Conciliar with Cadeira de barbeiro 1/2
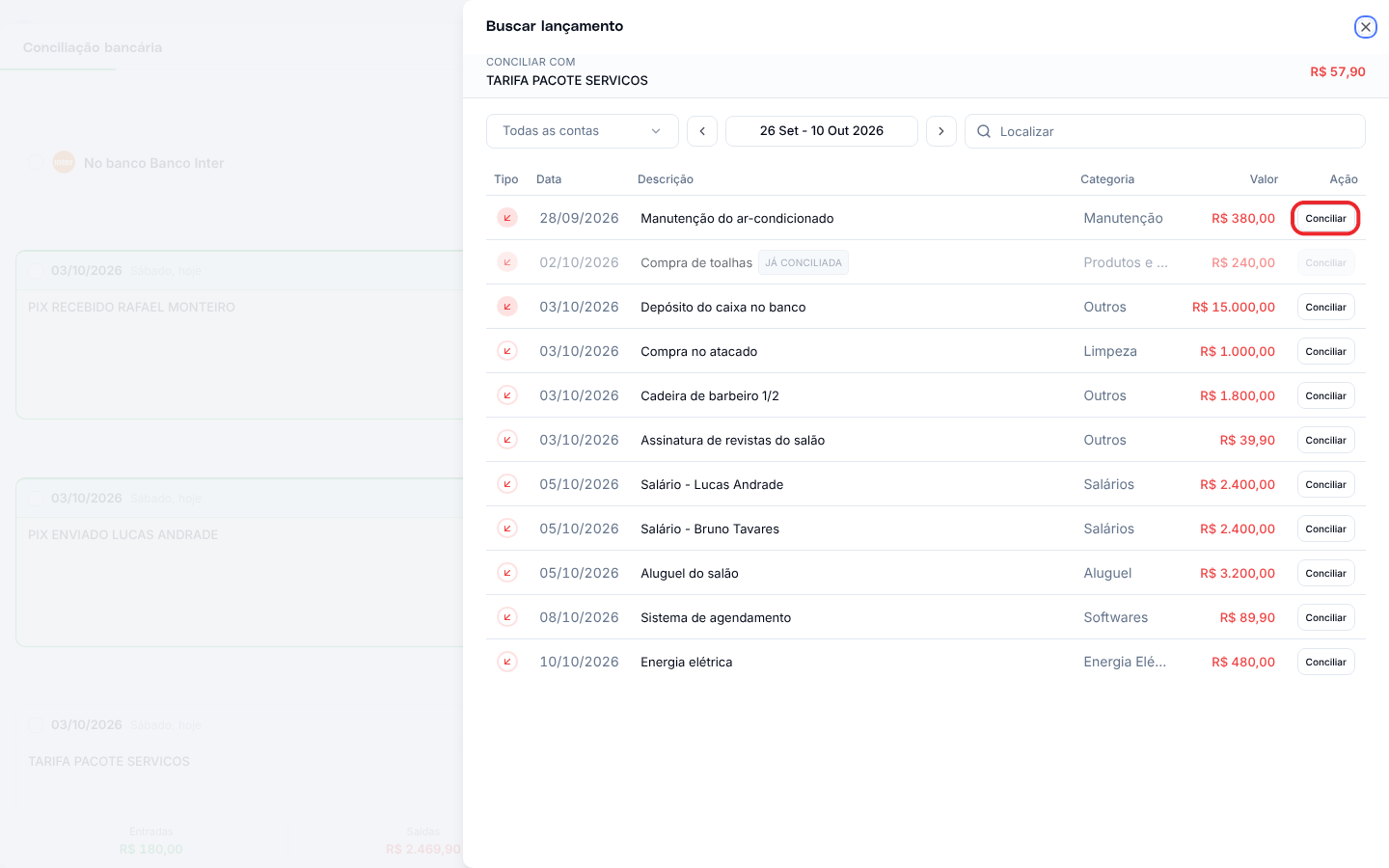 [x=1325, y=395]
